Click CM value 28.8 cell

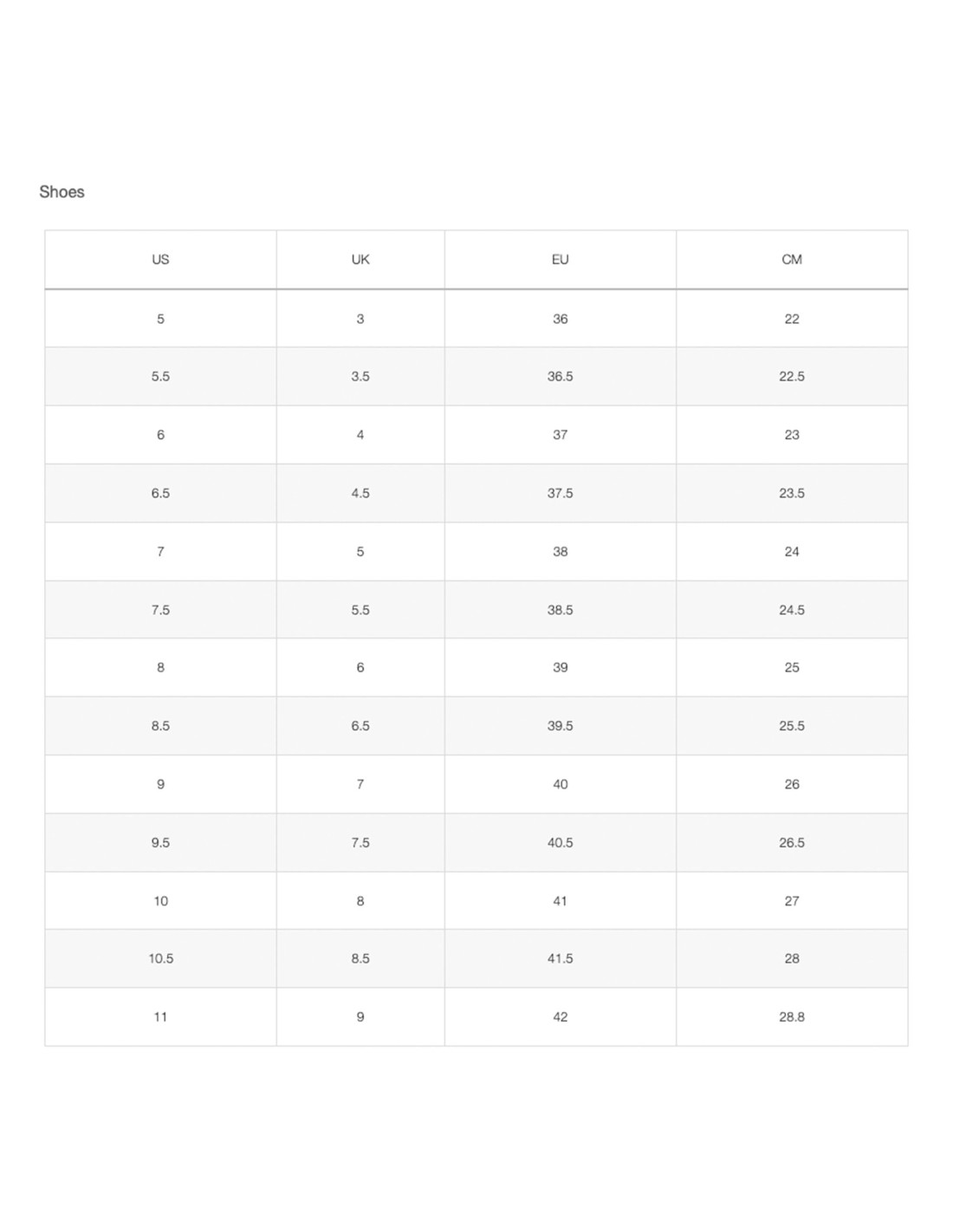point(792,1017)
